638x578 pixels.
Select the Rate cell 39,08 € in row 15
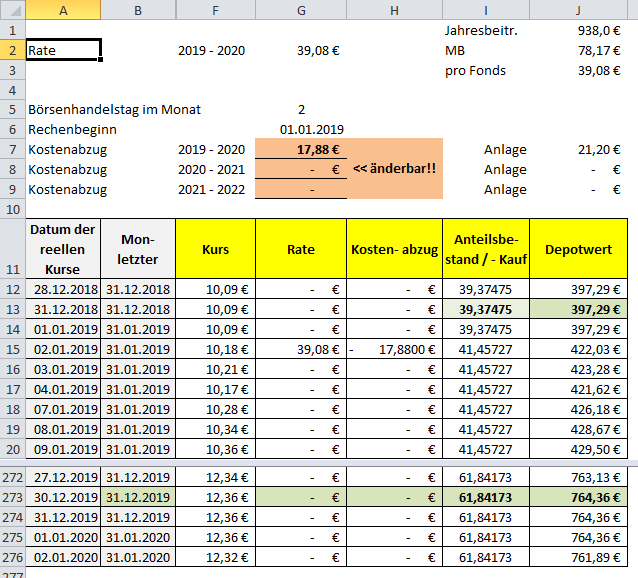click(x=301, y=349)
